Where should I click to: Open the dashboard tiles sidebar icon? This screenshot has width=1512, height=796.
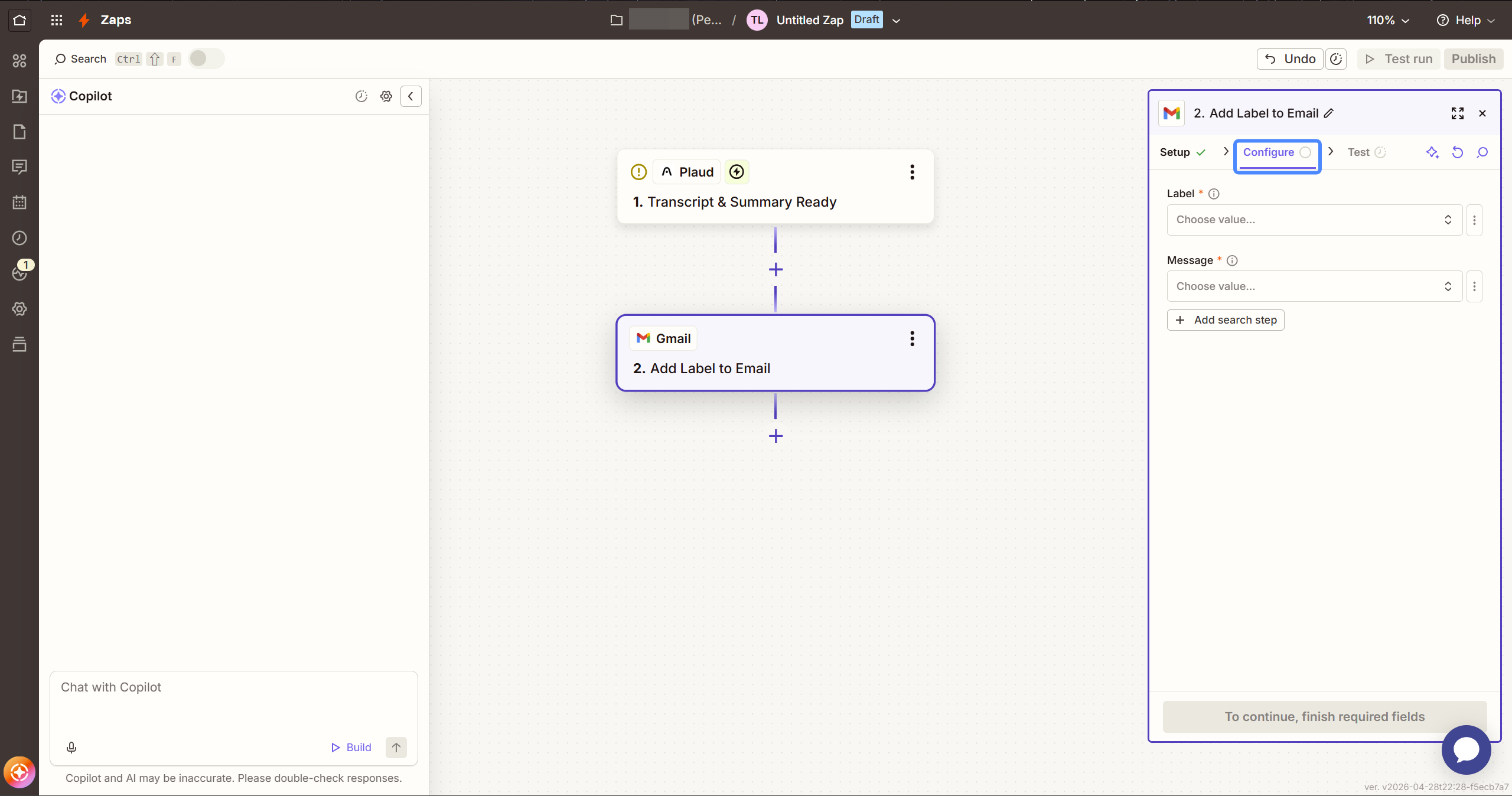pos(19,61)
